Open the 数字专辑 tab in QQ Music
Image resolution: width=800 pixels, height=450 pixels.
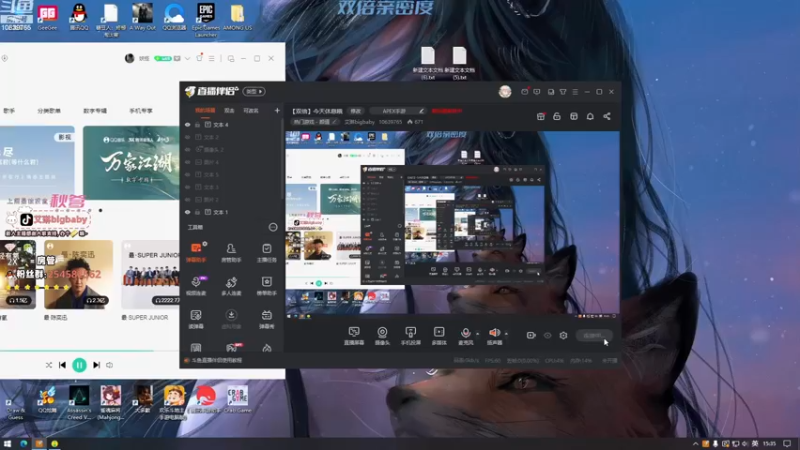(95, 111)
